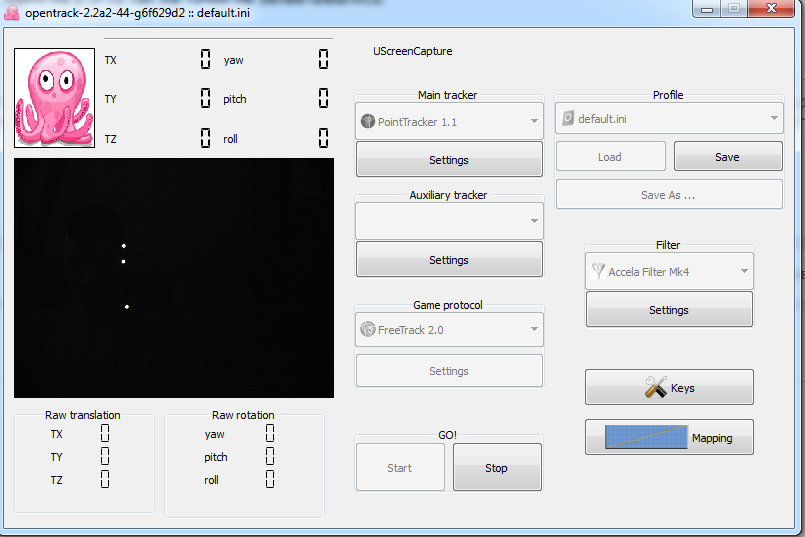Open Settings under Main tracker
Viewport: 805px width, 537px height.
pos(449,160)
